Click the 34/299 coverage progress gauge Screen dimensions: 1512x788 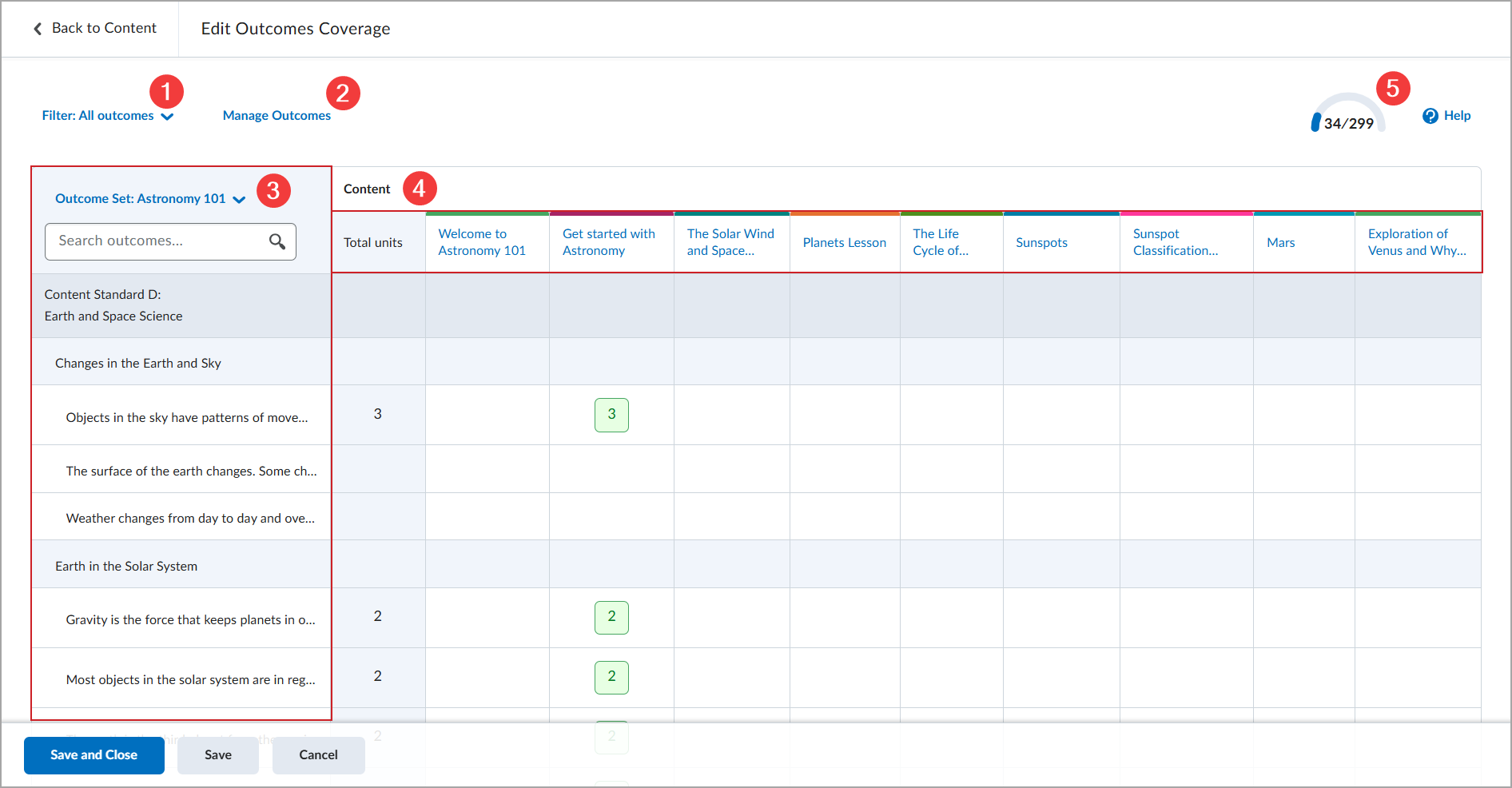tap(1348, 114)
